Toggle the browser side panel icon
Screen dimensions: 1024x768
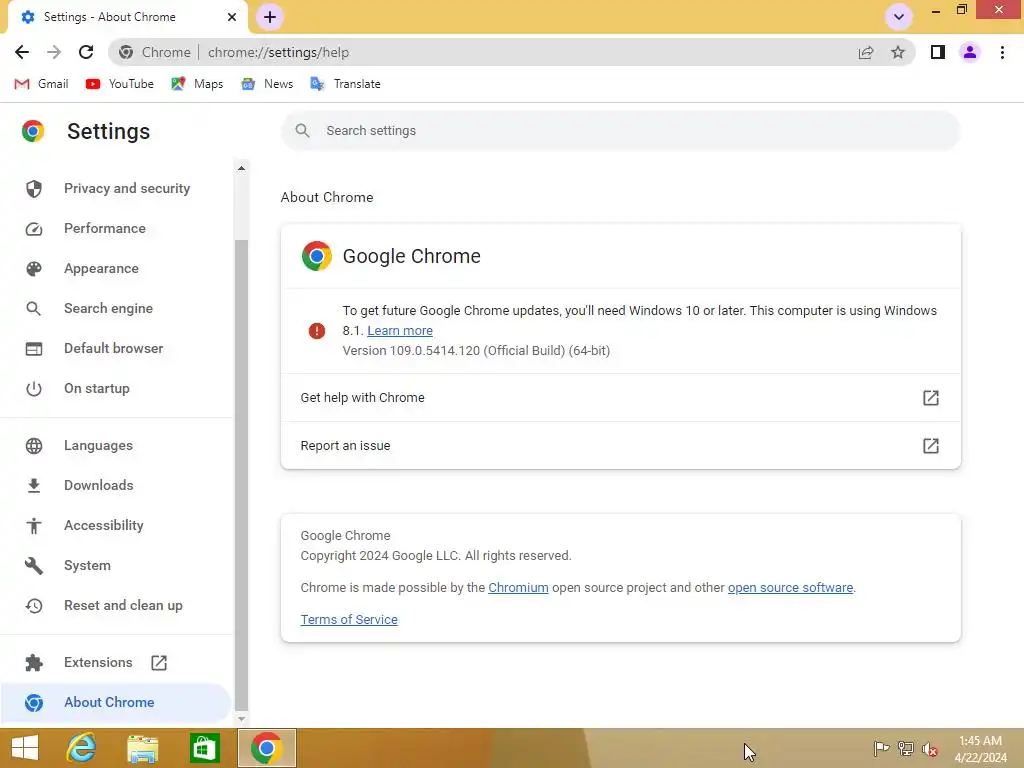point(938,52)
